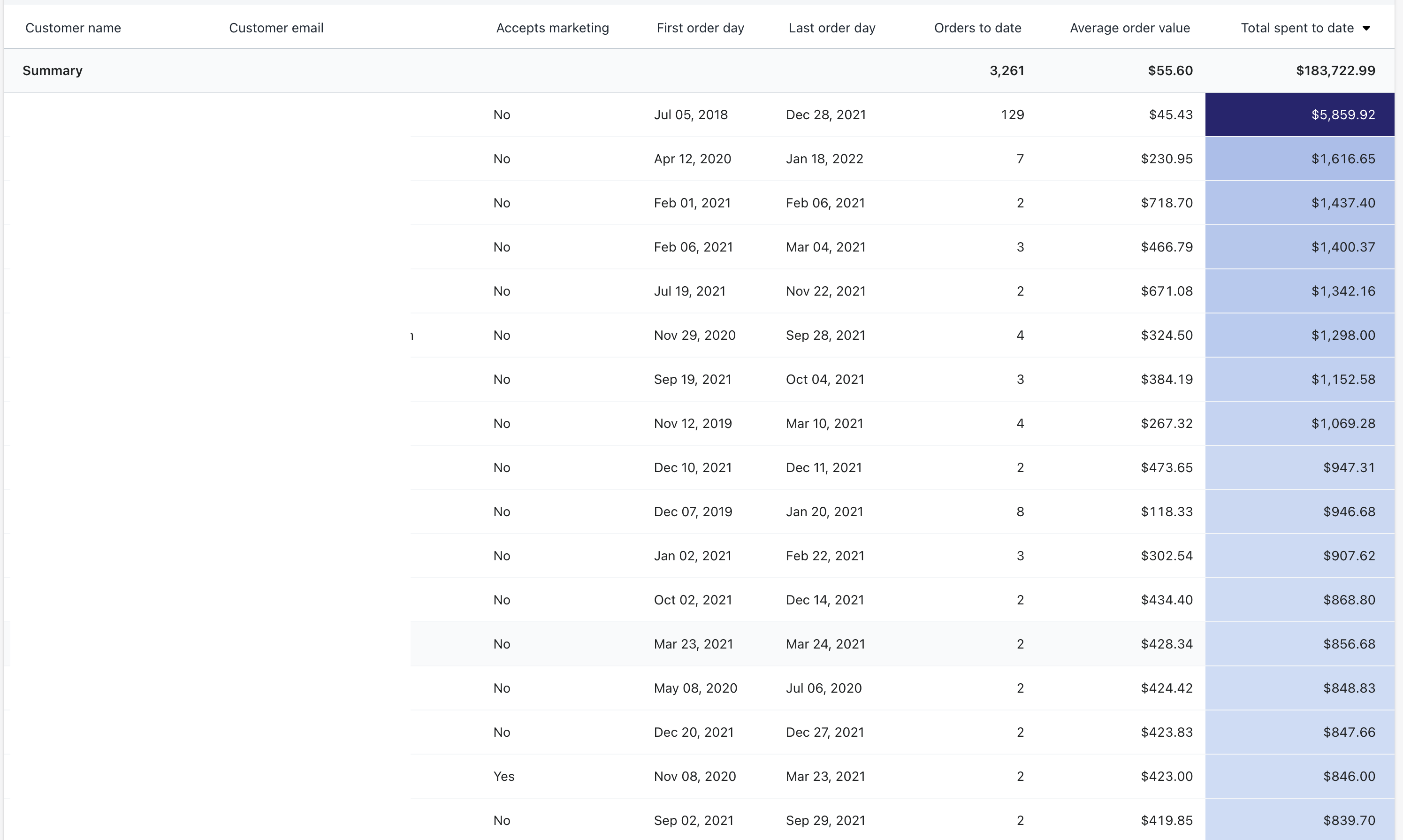Click first order date May 08, 2020

click(x=695, y=689)
